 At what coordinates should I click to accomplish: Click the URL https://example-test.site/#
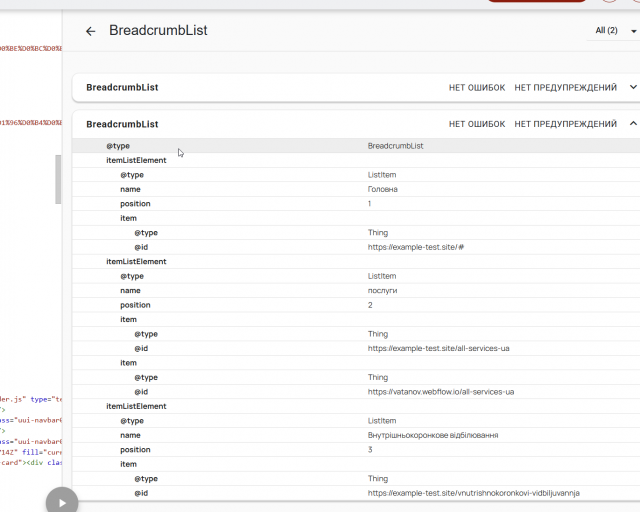coord(416,247)
